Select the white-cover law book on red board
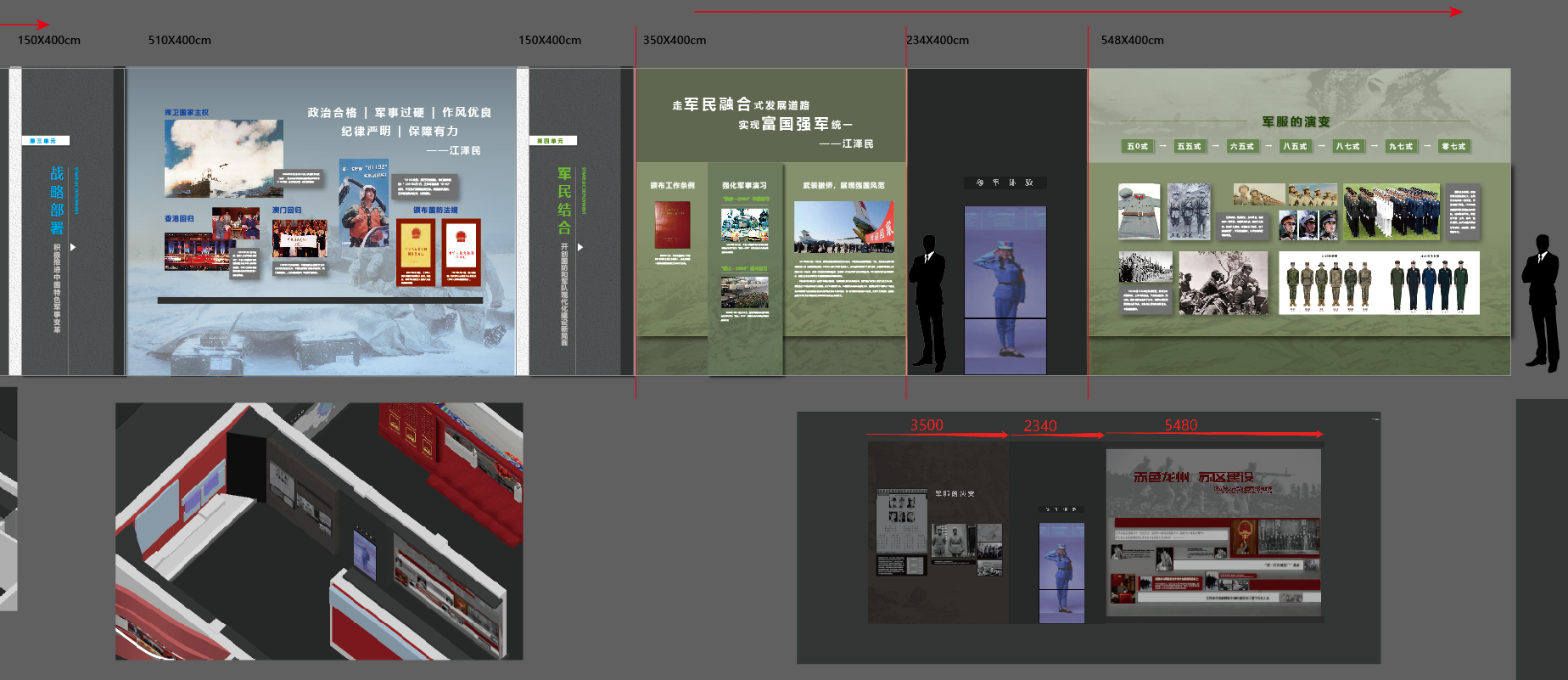The width and height of the screenshot is (1568, 680). pos(462,244)
